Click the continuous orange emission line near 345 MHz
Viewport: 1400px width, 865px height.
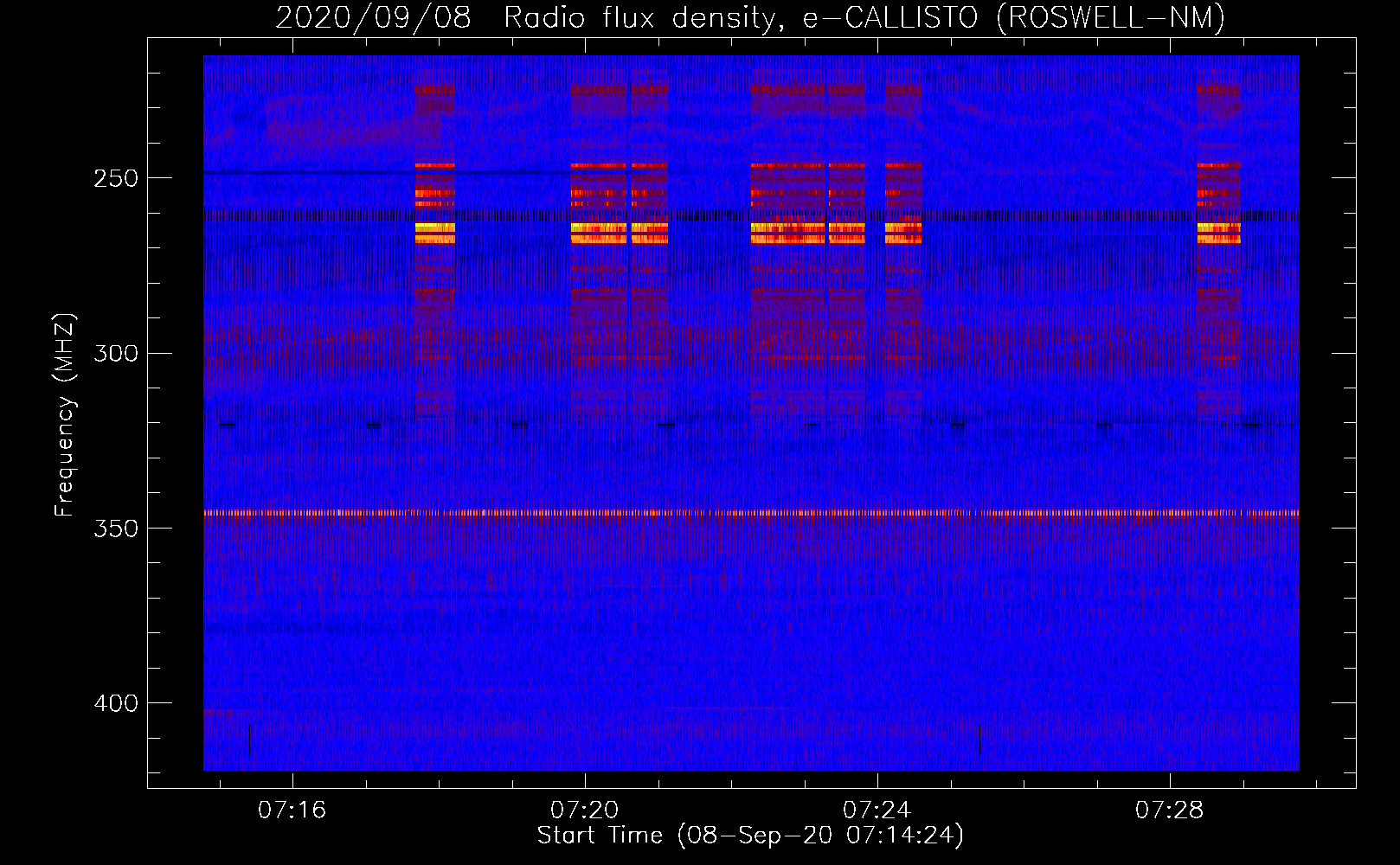point(751,513)
